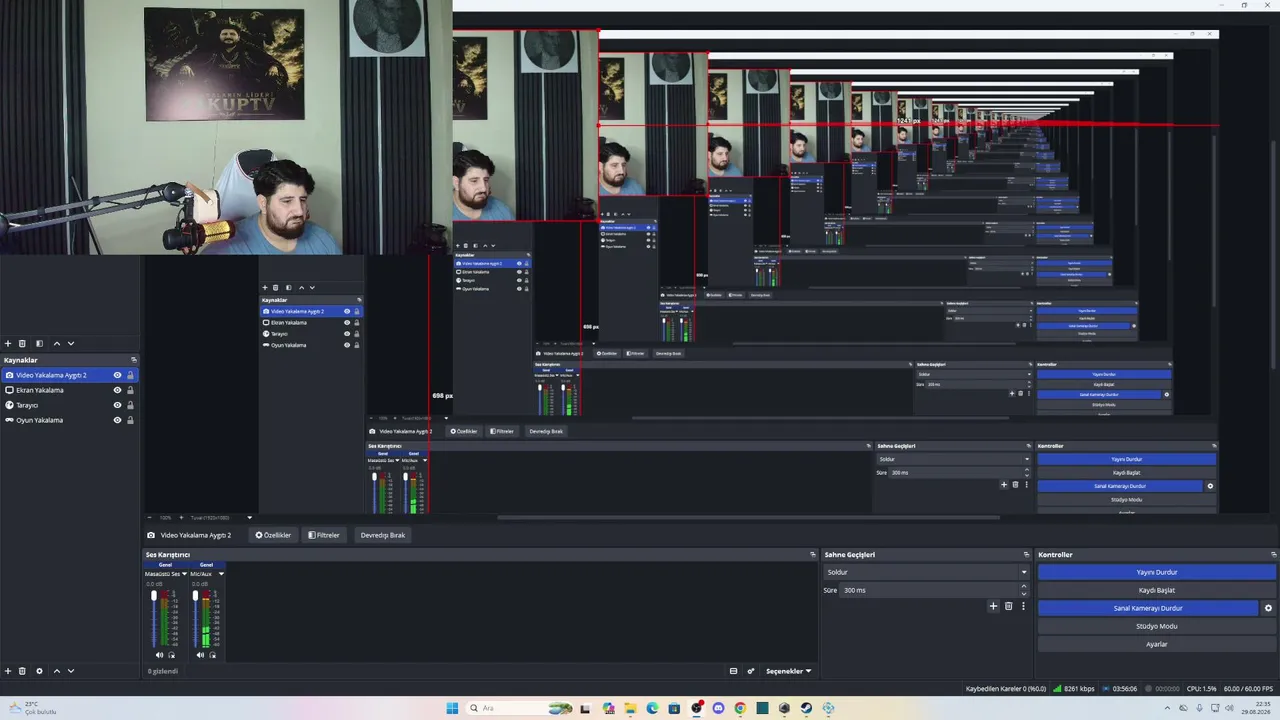Screen dimensions: 1280x720
Task: Mute the Masaüstü Ses channel
Action: 159,655
